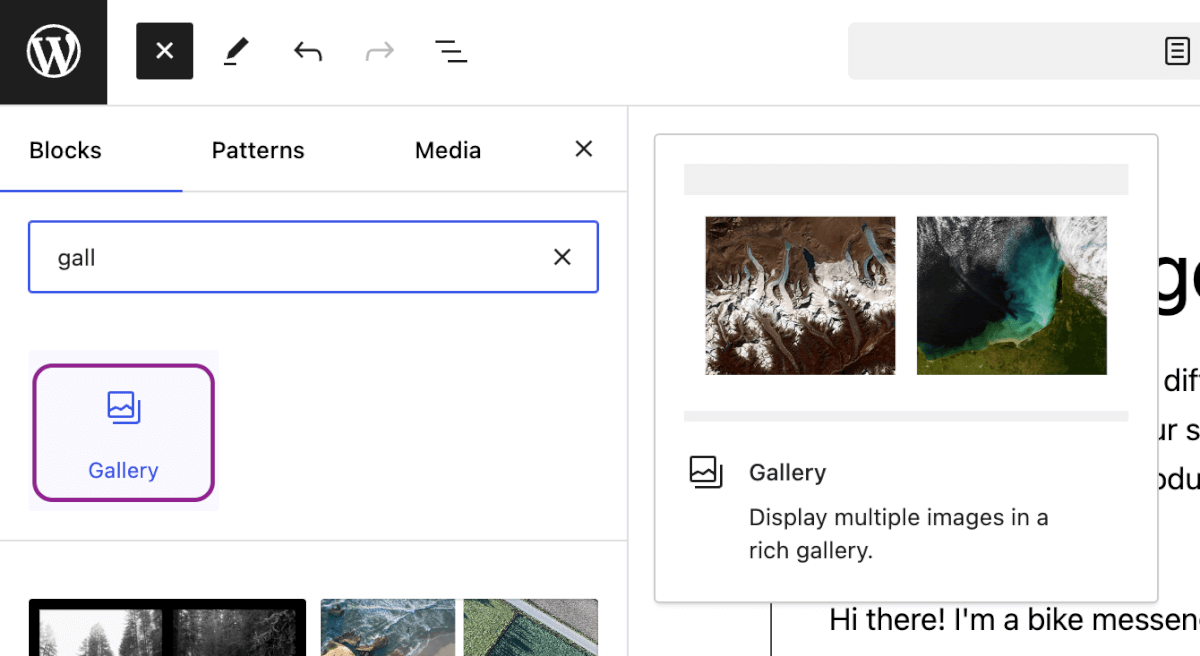This screenshot has height=656, width=1200.
Task: Open the Blocks tab
Action: coord(64,150)
